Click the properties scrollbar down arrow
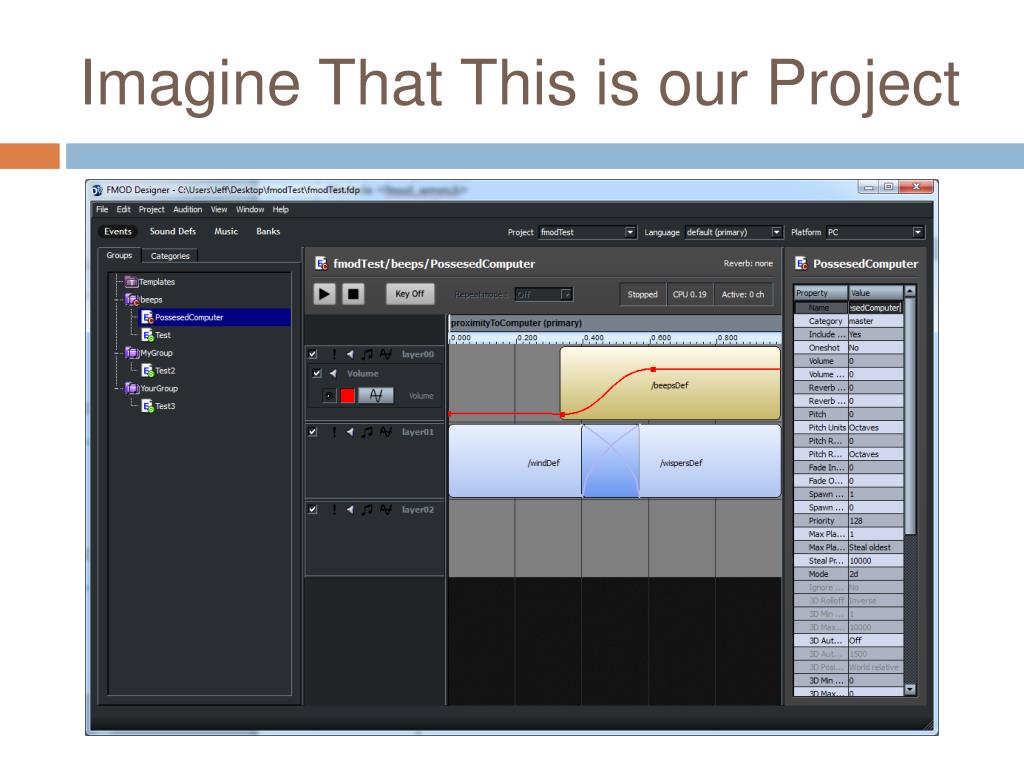This screenshot has width=1024, height=768. tap(910, 689)
